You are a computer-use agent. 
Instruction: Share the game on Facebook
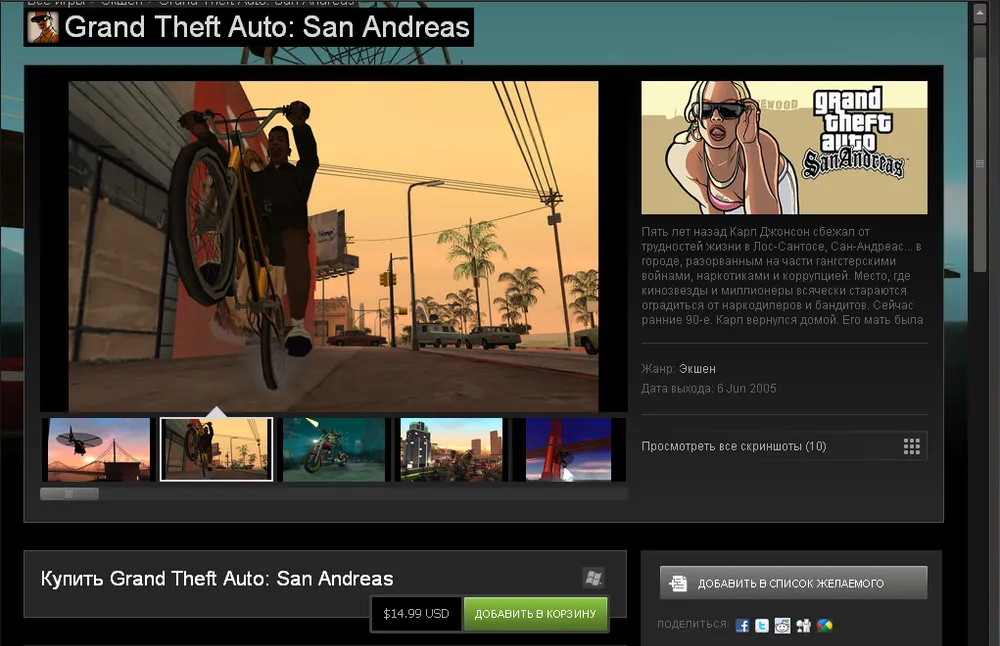point(742,626)
